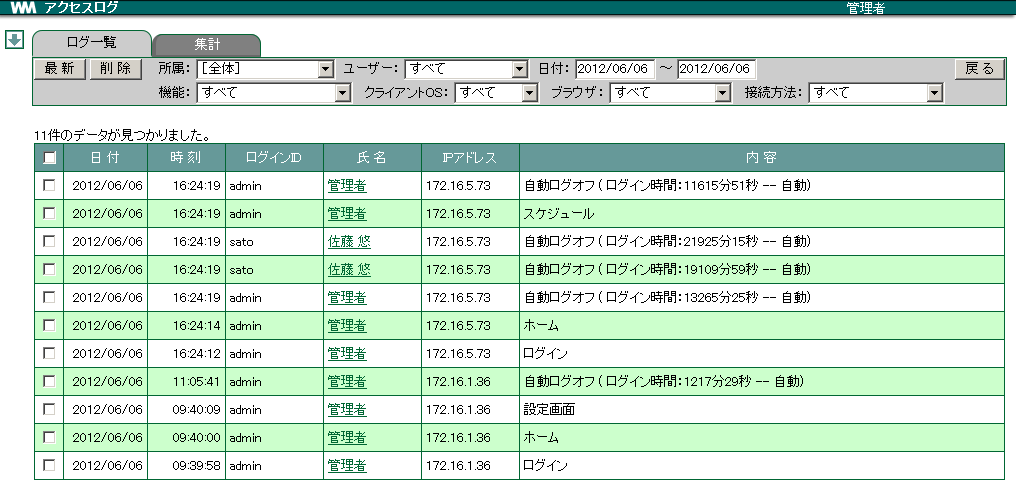Image resolution: width=1016 pixels, height=483 pixels.
Task: Check the 設定画面 row checkbox
Action: click(49, 409)
